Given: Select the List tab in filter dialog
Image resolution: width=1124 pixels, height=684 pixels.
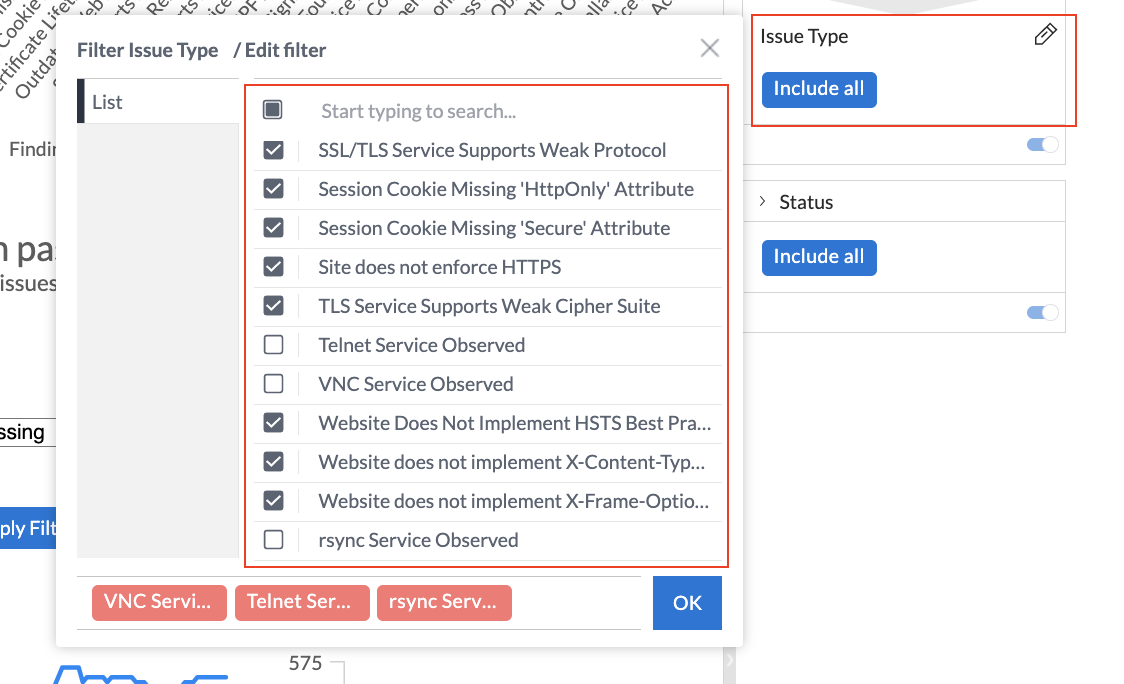Looking at the screenshot, I should click(x=158, y=102).
